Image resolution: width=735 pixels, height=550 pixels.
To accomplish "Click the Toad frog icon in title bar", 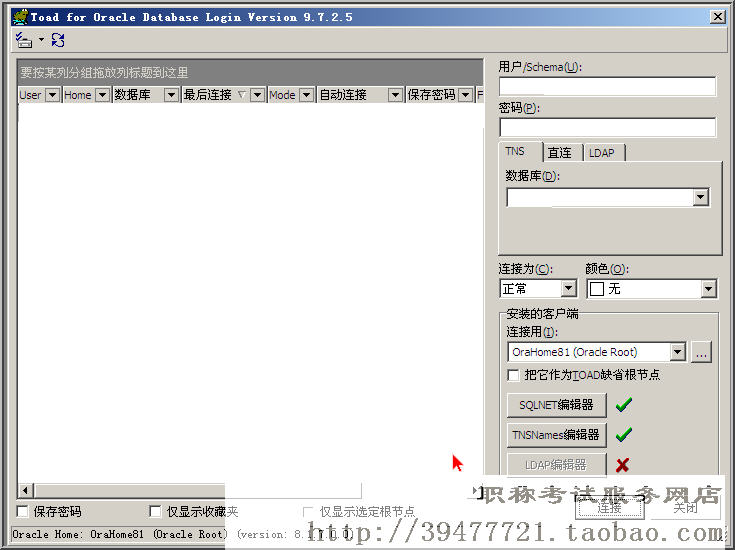I will point(20,17).
